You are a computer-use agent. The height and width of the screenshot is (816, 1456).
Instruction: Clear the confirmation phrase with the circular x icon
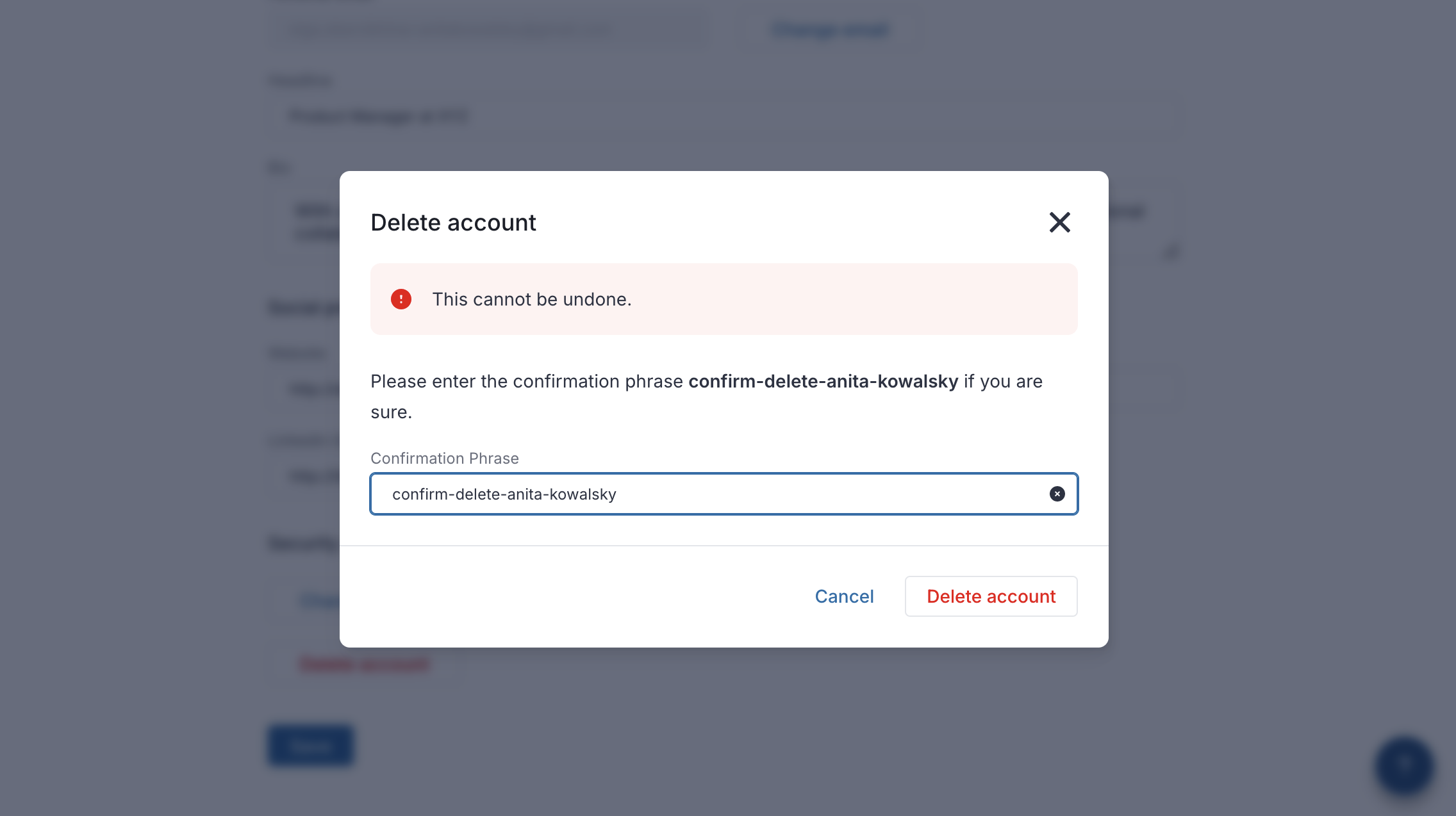coord(1057,494)
